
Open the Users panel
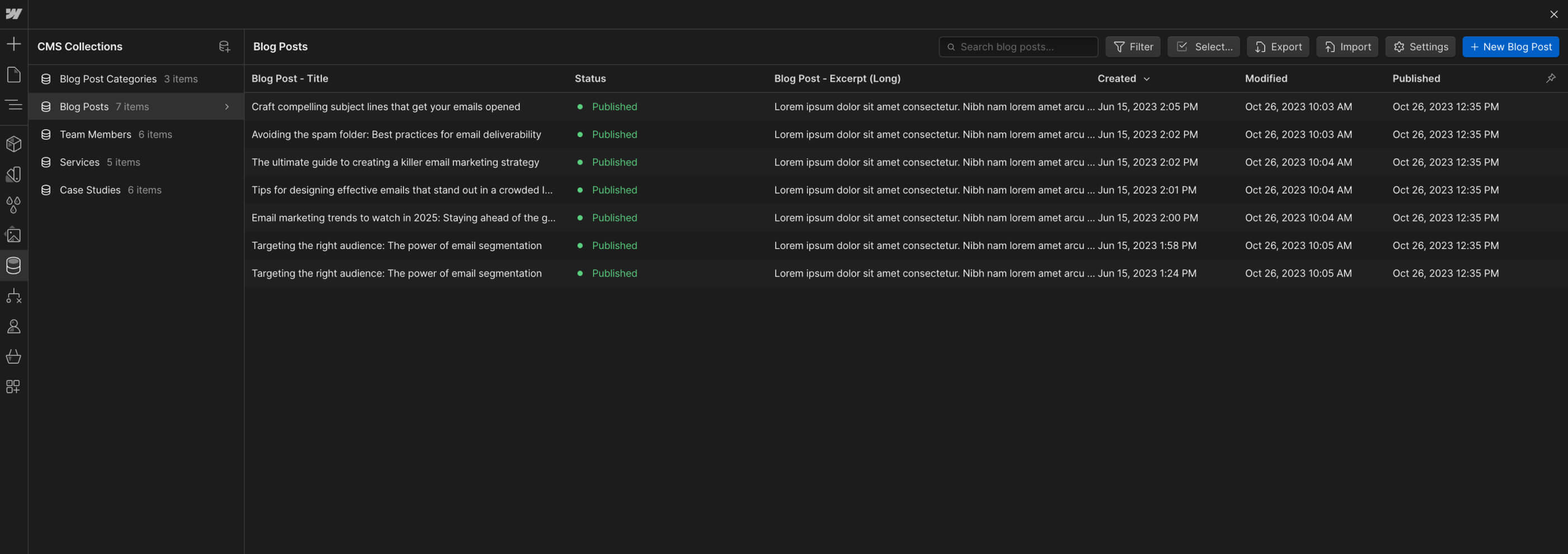pyautogui.click(x=13, y=326)
